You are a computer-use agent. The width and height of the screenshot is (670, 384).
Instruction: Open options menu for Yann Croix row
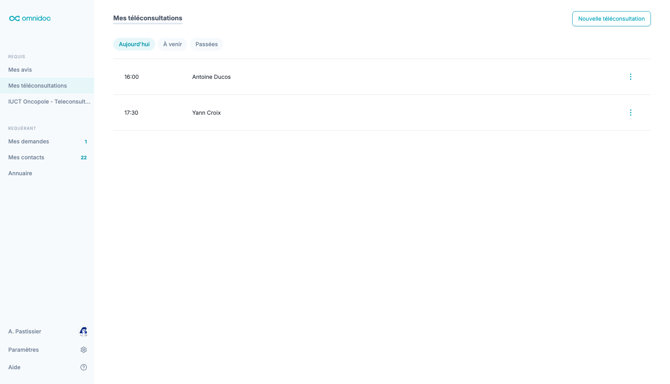(x=630, y=113)
